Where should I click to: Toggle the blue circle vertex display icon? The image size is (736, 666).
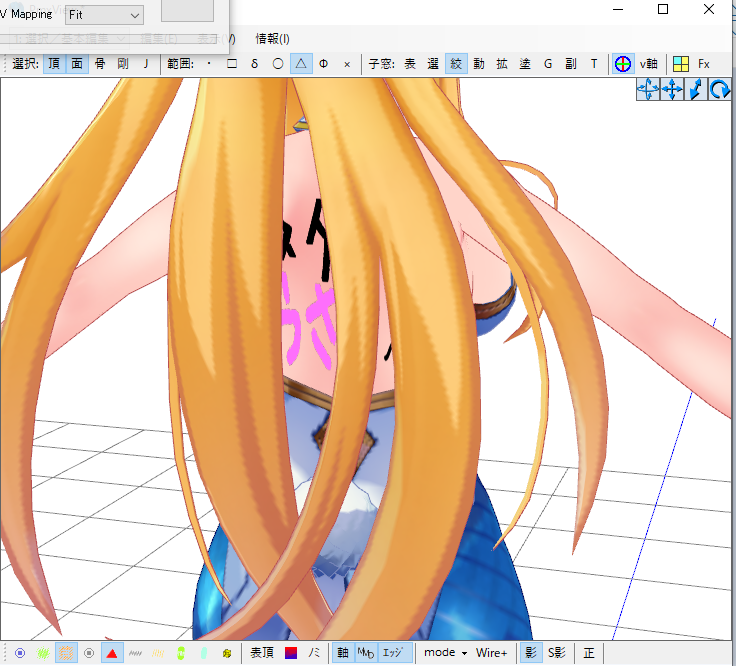tap(20, 653)
